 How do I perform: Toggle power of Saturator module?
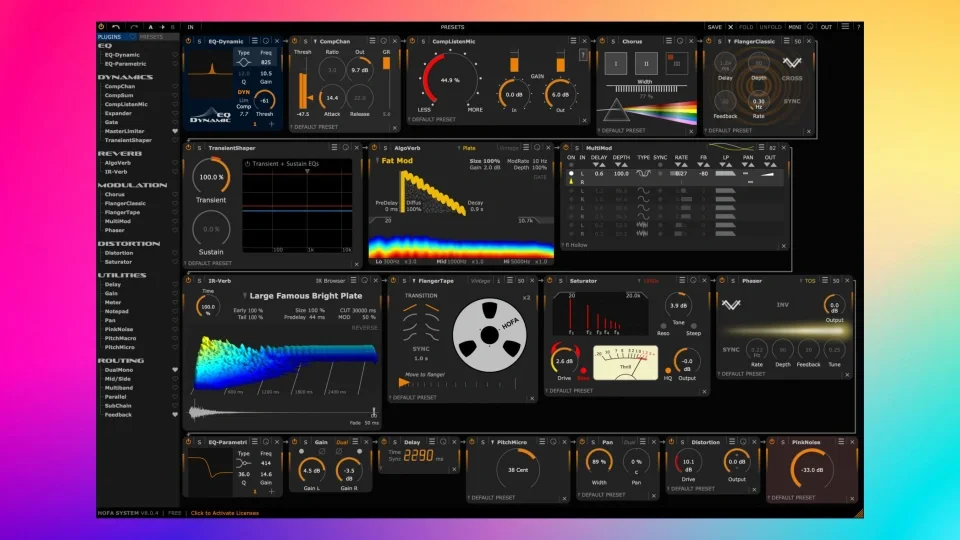550,280
